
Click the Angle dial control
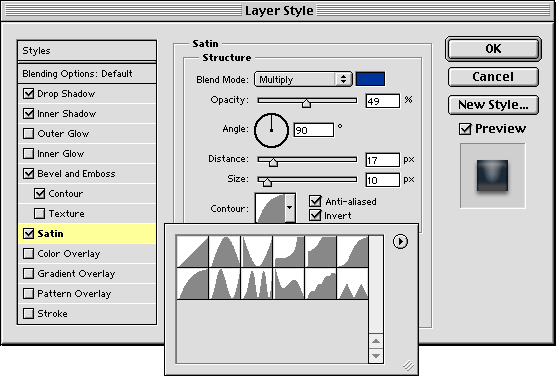pyautogui.click(x=271, y=130)
